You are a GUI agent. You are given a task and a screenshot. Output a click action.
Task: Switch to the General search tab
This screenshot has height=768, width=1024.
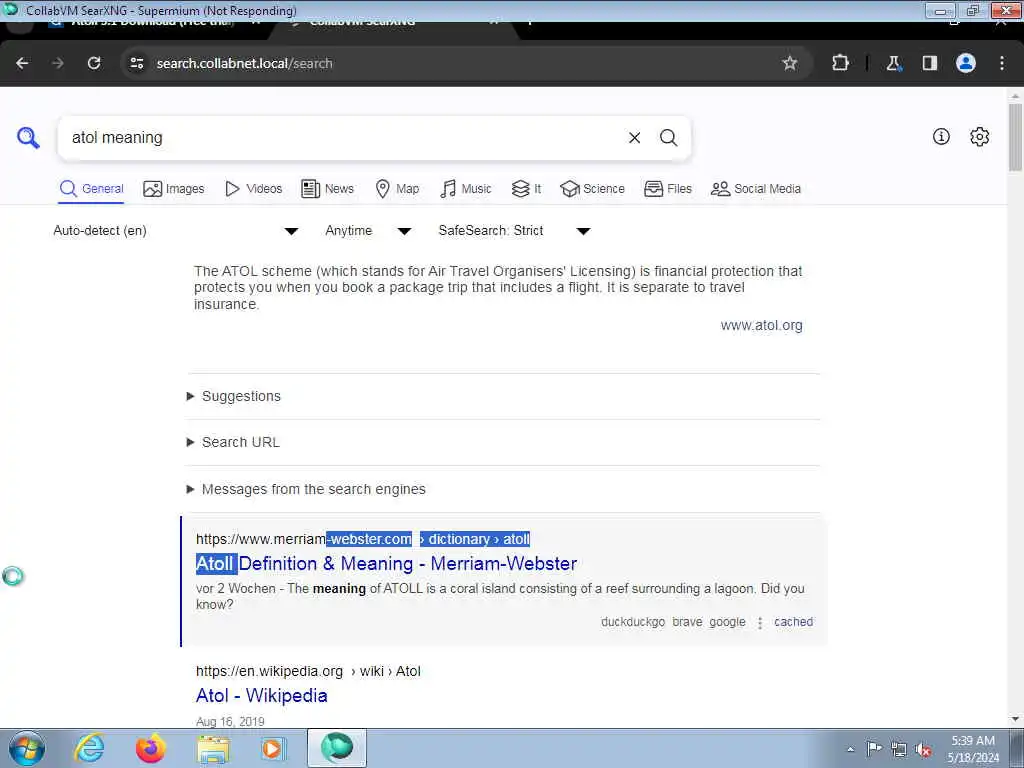click(x=91, y=189)
